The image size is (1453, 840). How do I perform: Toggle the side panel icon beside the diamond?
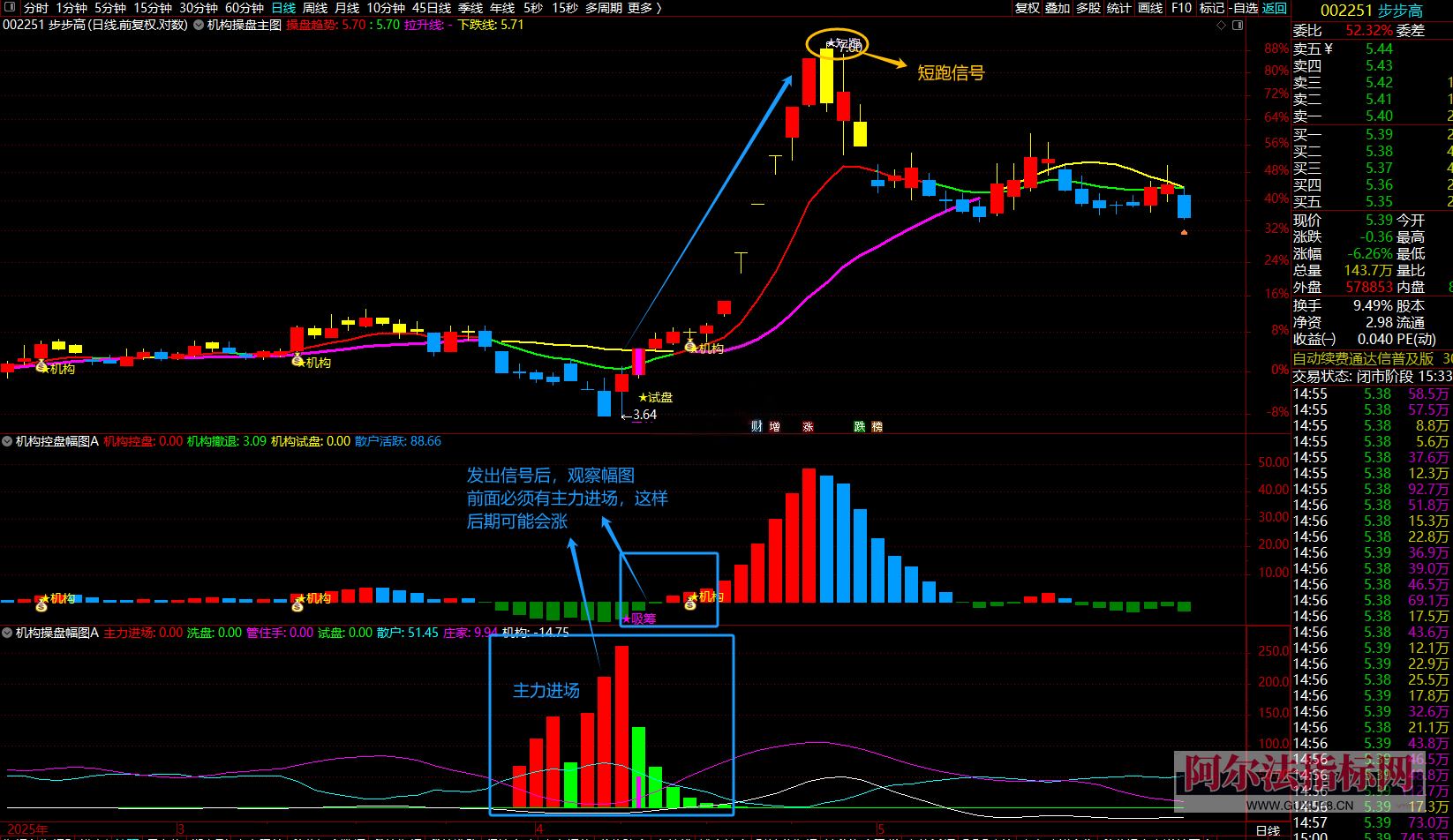click(x=1238, y=25)
